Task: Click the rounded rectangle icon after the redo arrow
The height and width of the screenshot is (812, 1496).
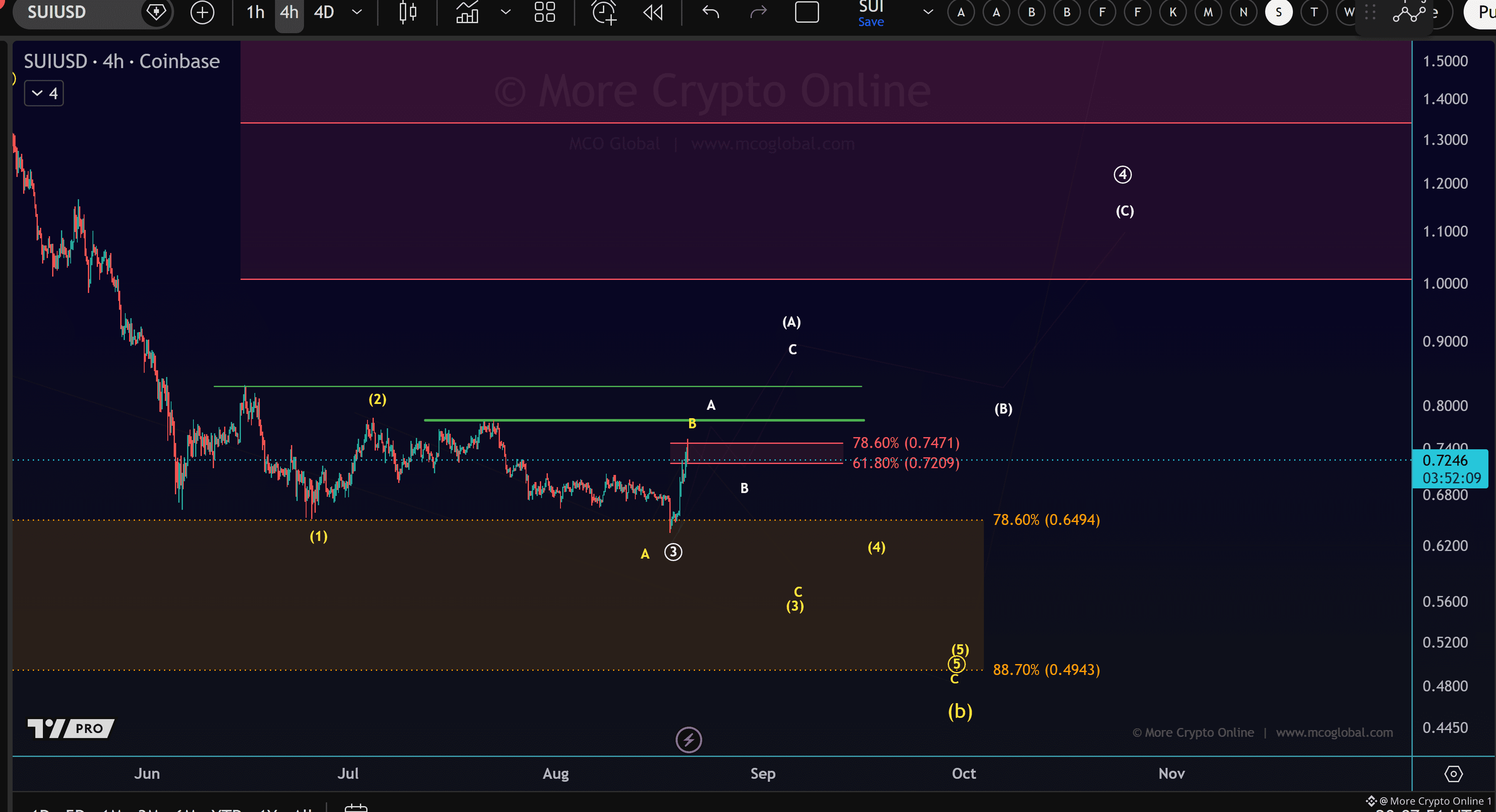Action: 807,12
